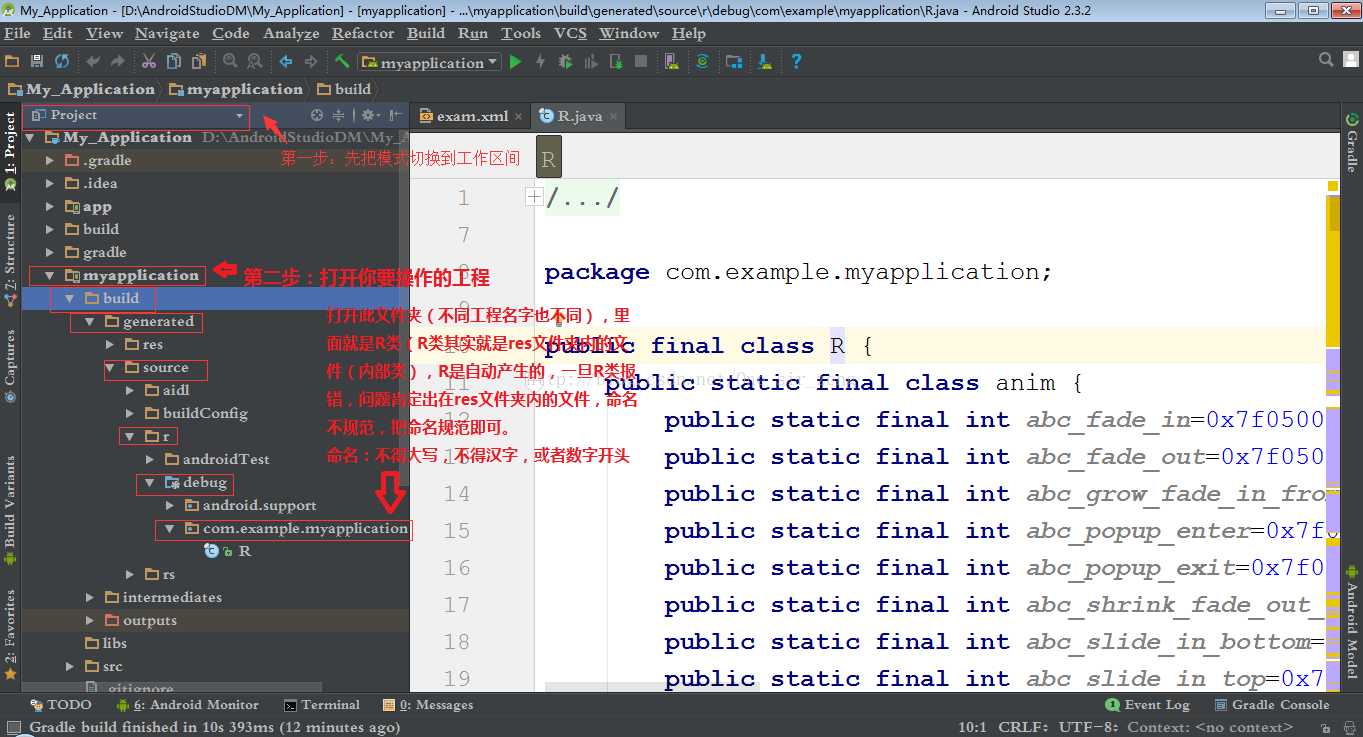1363x737 pixels.
Task: Select the R.java editor tab
Action: [578, 116]
